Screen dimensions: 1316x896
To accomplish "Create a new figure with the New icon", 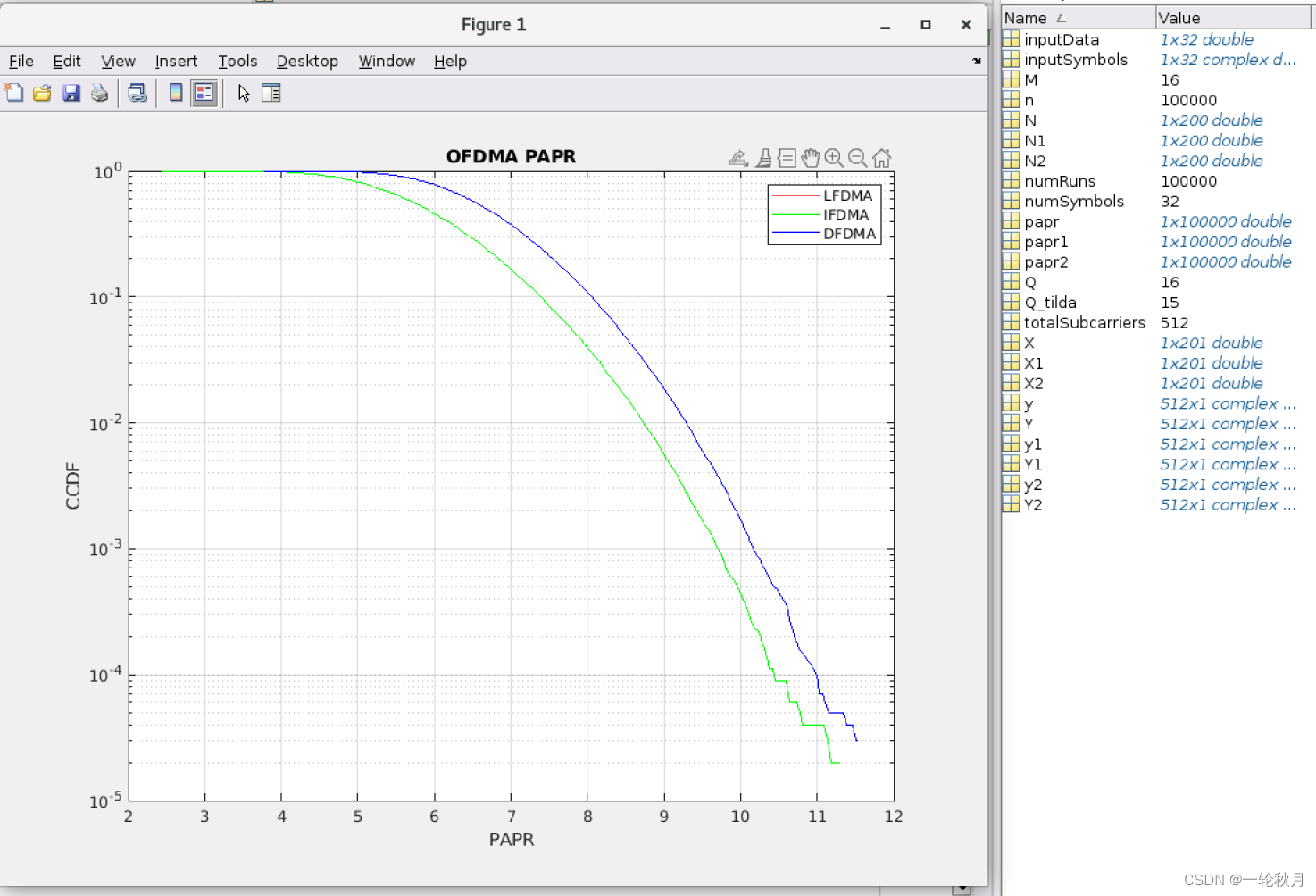I will [x=14, y=93].
